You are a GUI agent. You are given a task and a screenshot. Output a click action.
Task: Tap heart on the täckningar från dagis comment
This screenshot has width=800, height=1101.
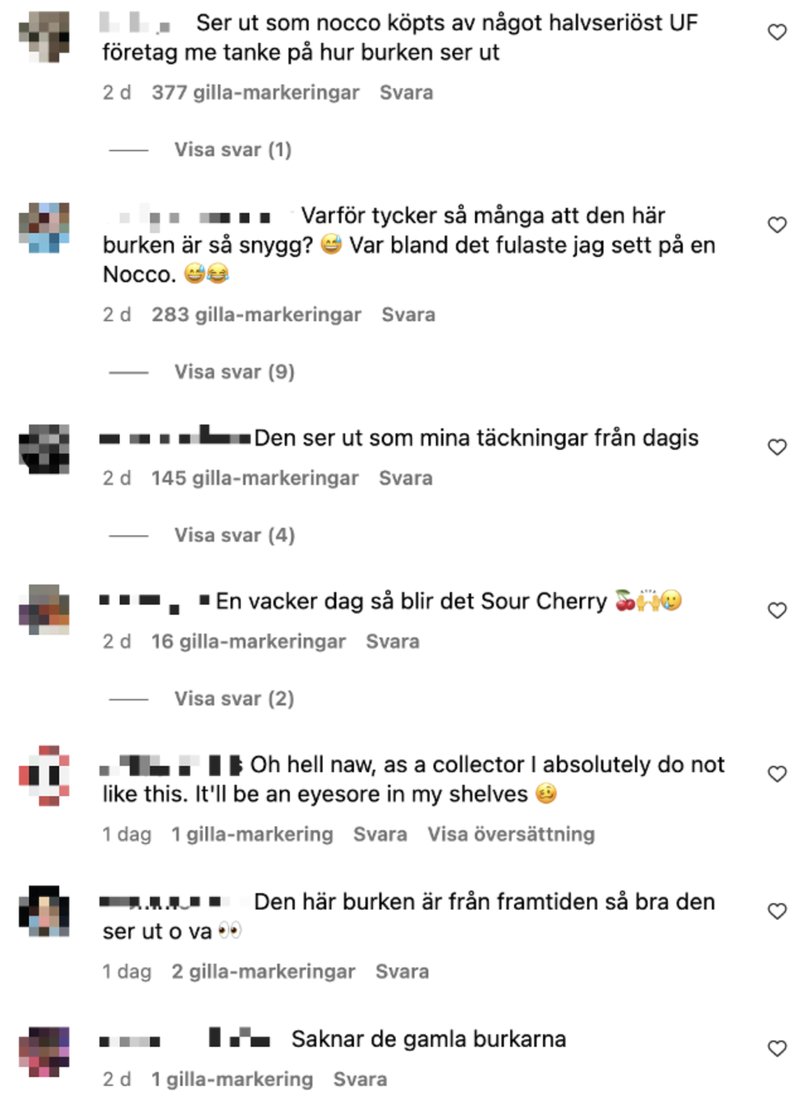(777, 447)
